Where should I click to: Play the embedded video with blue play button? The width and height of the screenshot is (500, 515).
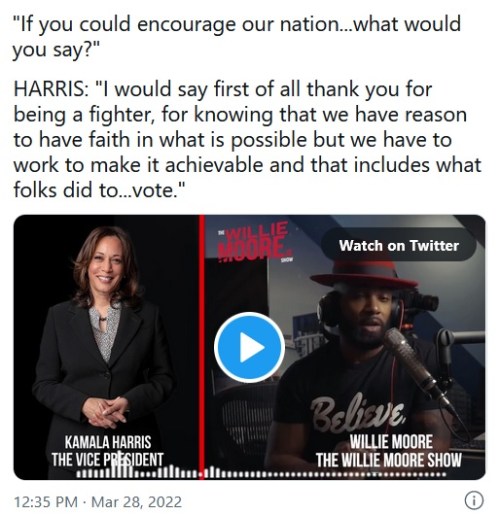coord(249,347)
